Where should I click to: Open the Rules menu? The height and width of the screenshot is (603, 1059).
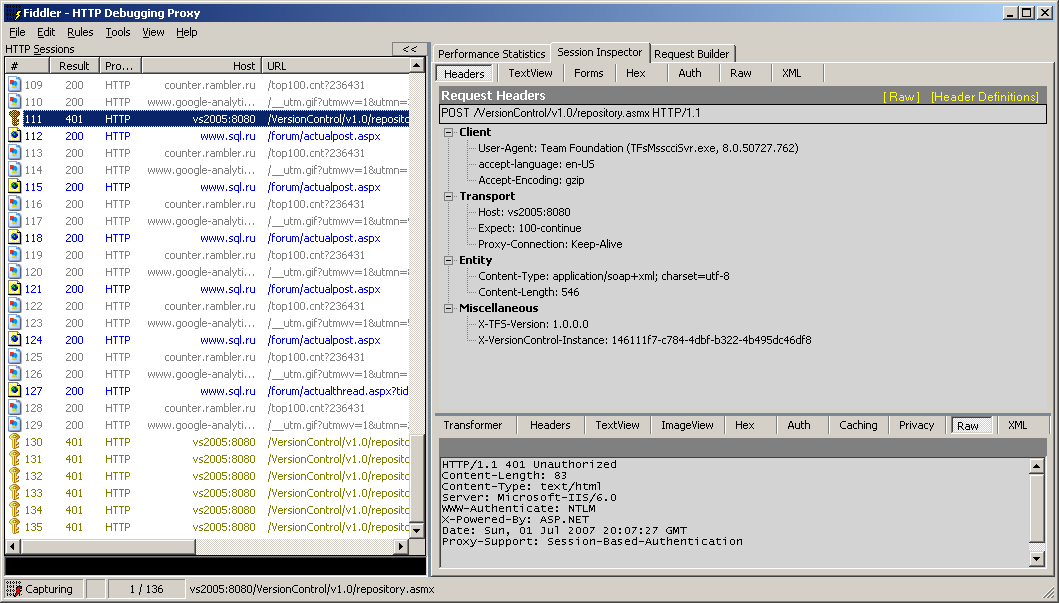[80, 32]
